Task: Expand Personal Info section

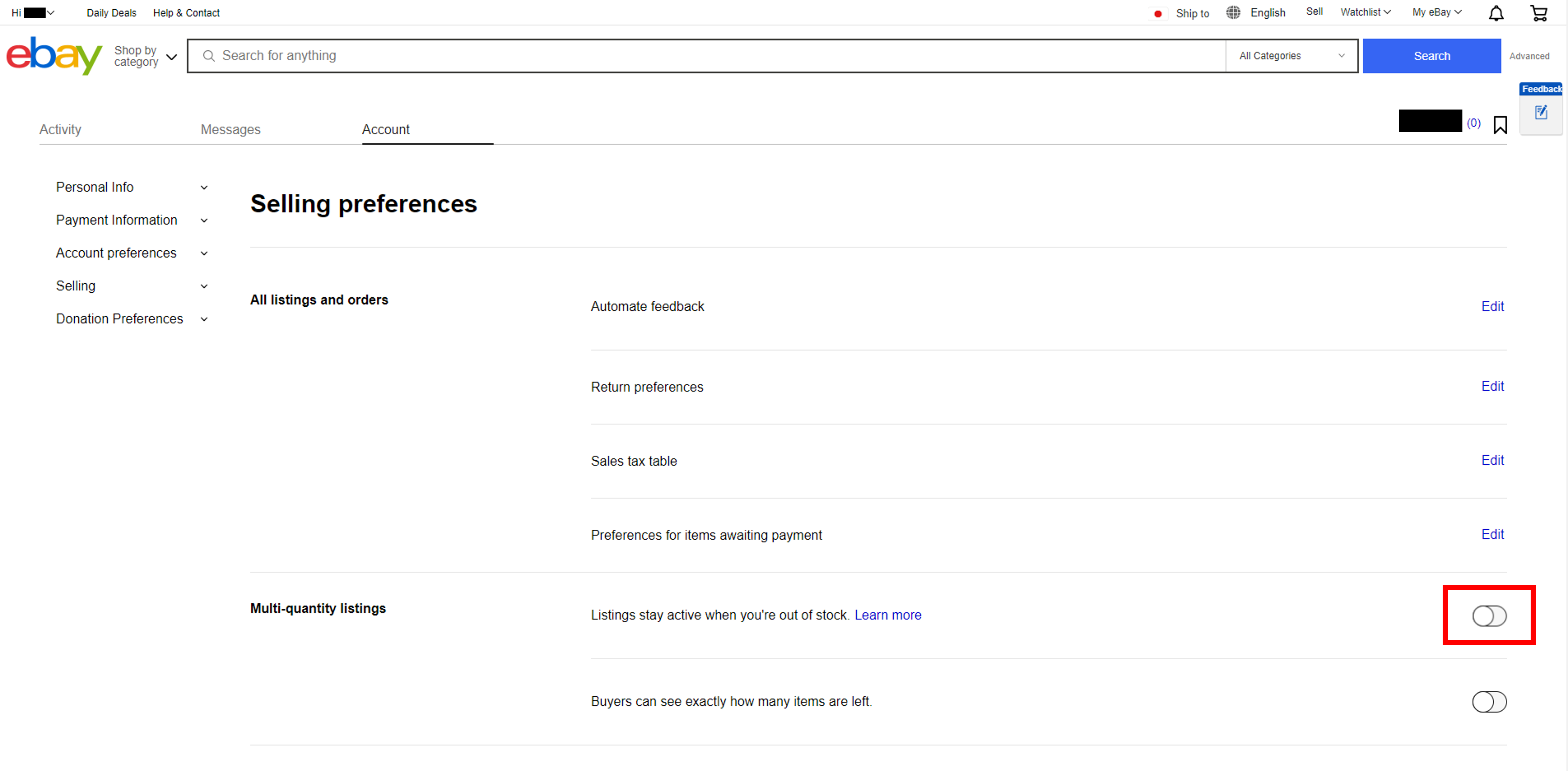Action: [x=132, y=187]
